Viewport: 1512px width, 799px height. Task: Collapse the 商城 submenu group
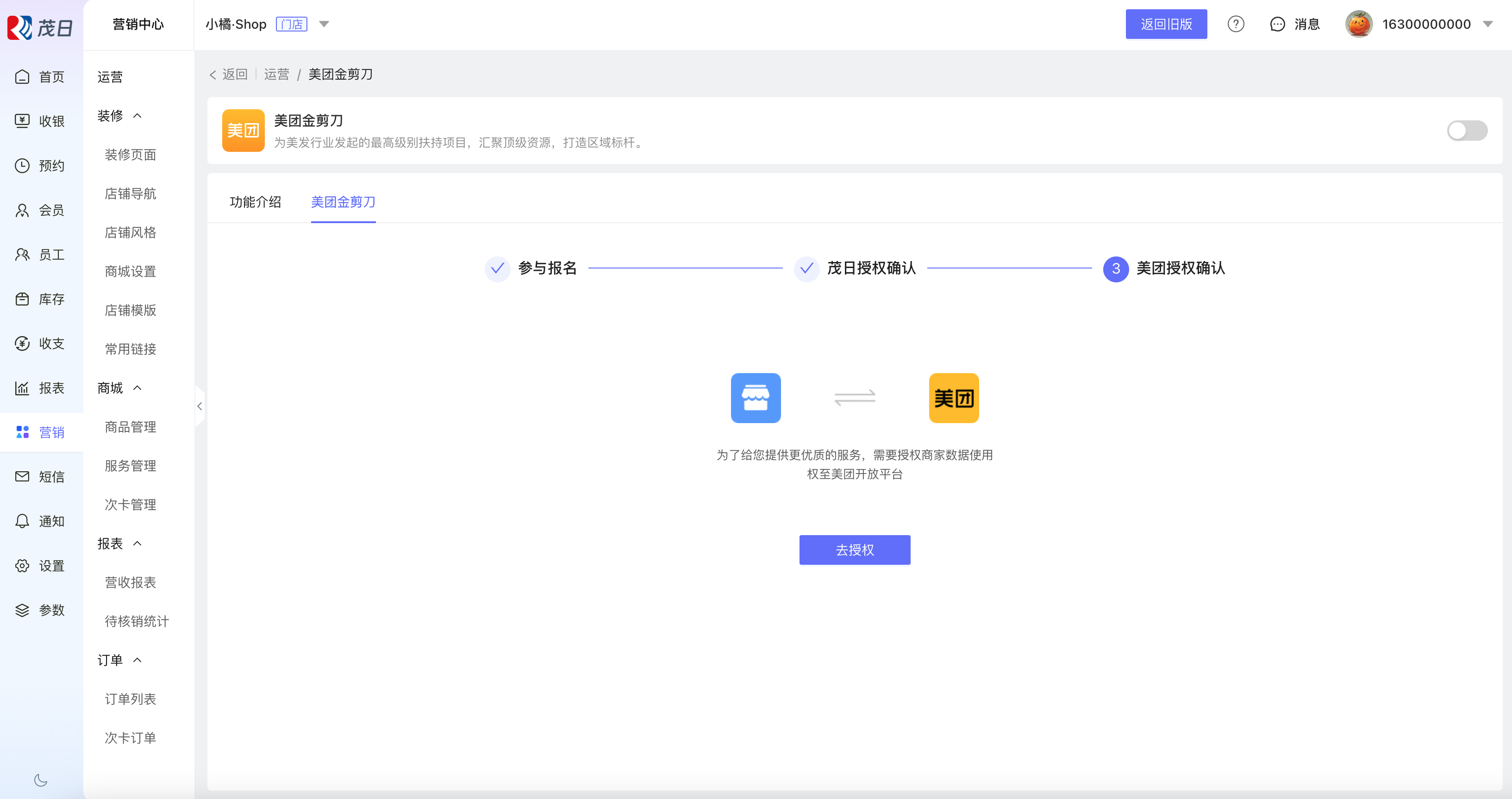pos(137,388)
